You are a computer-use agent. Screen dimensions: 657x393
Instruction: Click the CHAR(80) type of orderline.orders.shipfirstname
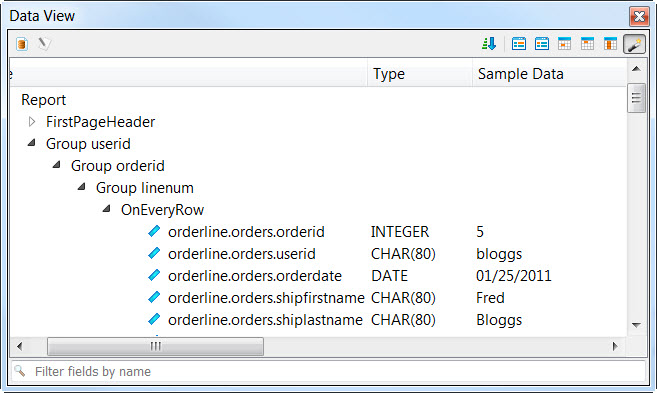[403, 298]
